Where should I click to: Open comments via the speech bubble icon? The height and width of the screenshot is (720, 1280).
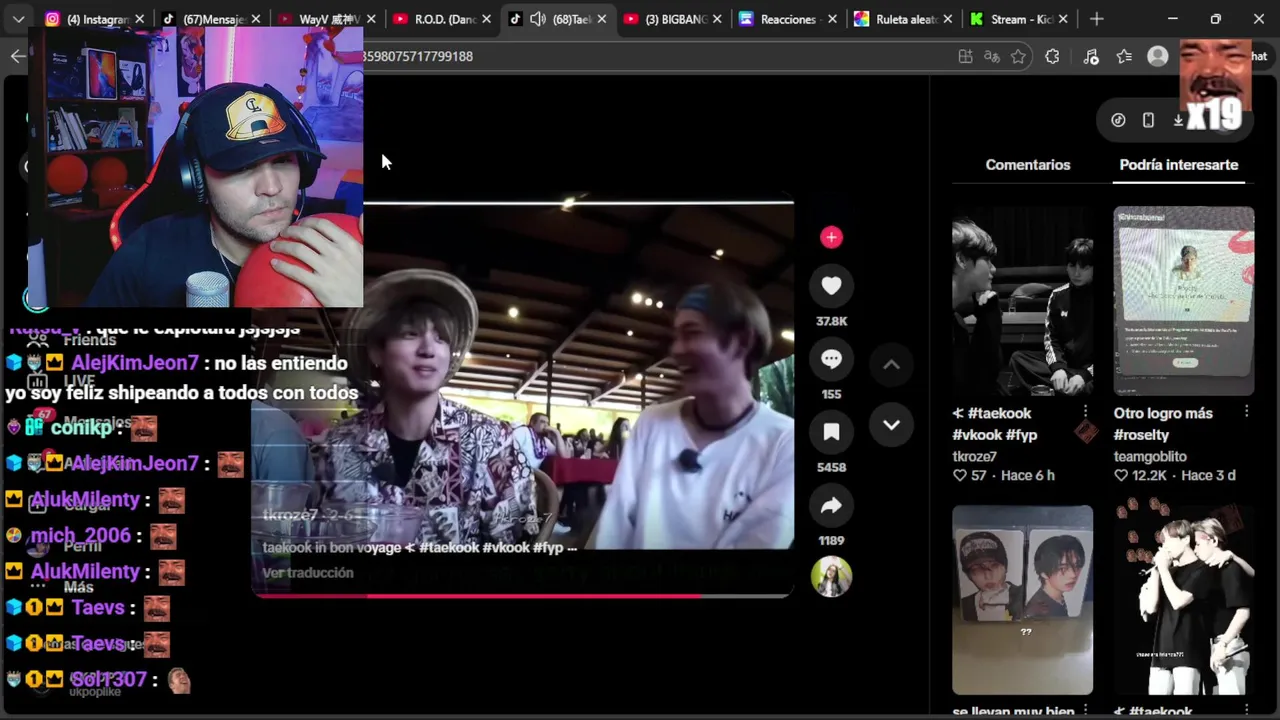point(831,359)
